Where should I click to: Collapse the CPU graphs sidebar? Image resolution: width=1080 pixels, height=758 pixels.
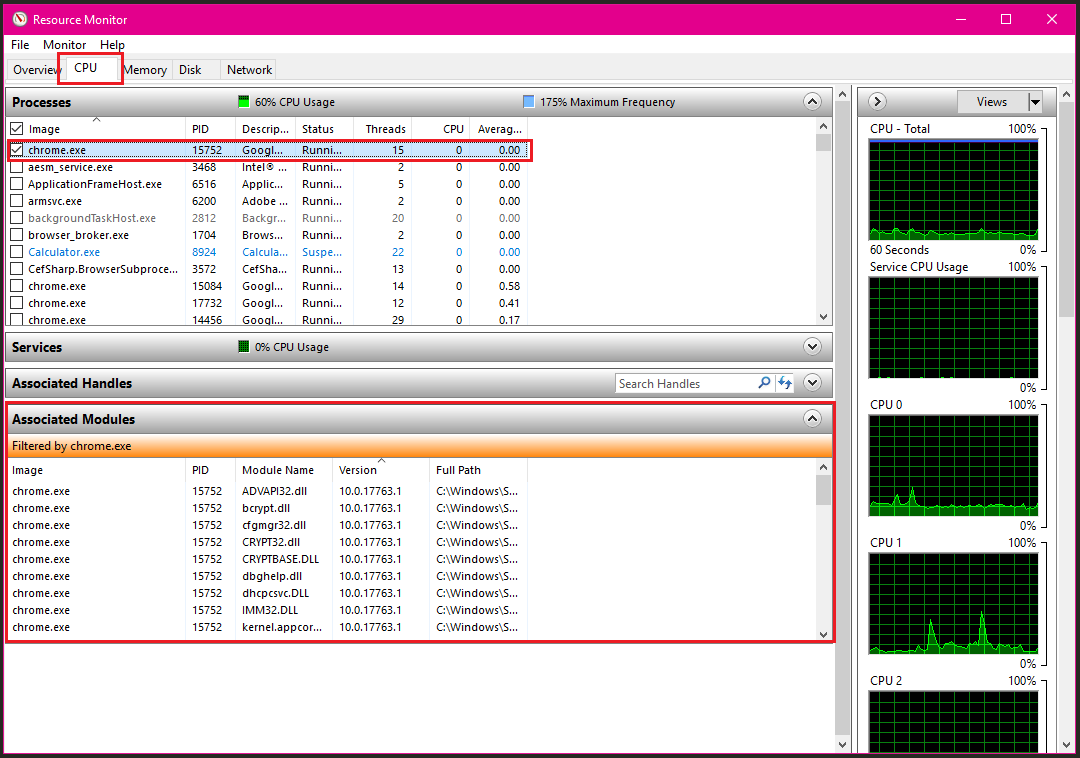877,101
